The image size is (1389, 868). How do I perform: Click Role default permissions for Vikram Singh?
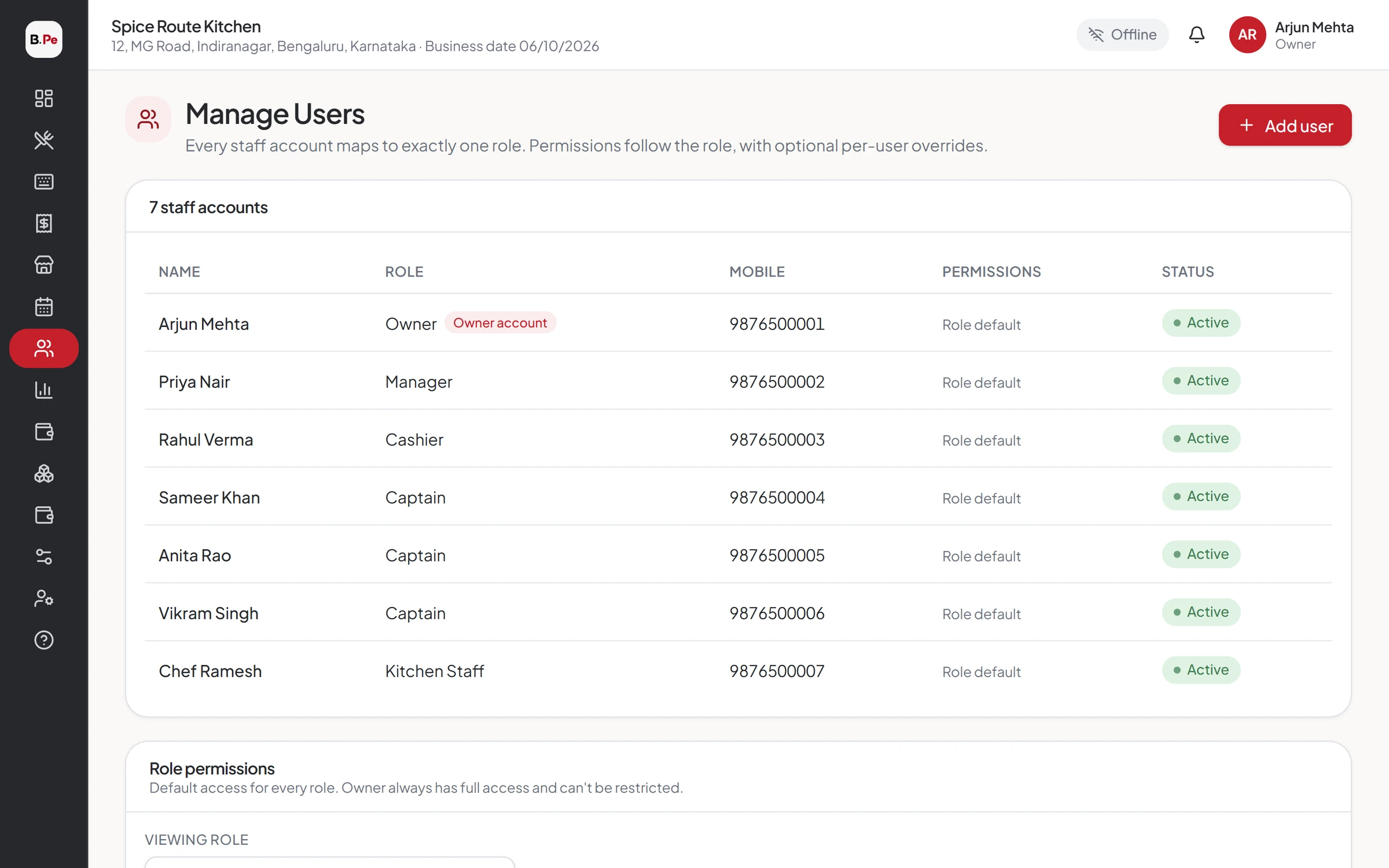[x=981, y=614]
